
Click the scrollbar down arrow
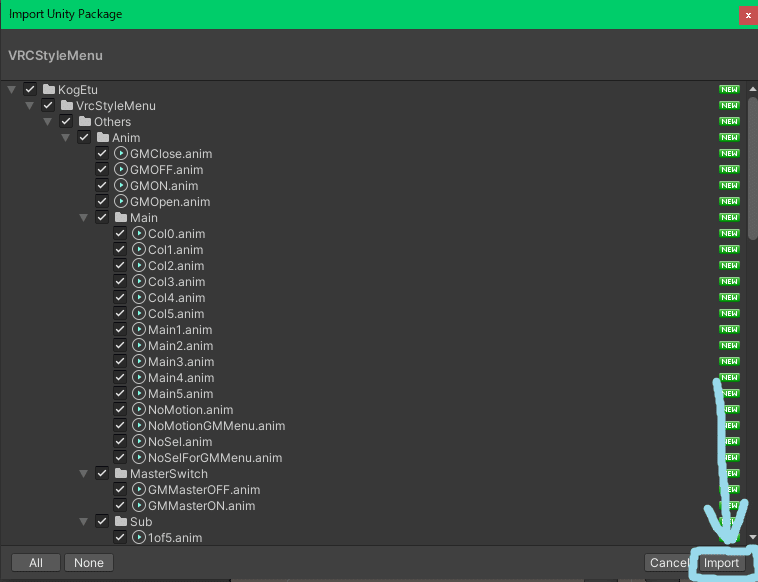coord(752,537)
